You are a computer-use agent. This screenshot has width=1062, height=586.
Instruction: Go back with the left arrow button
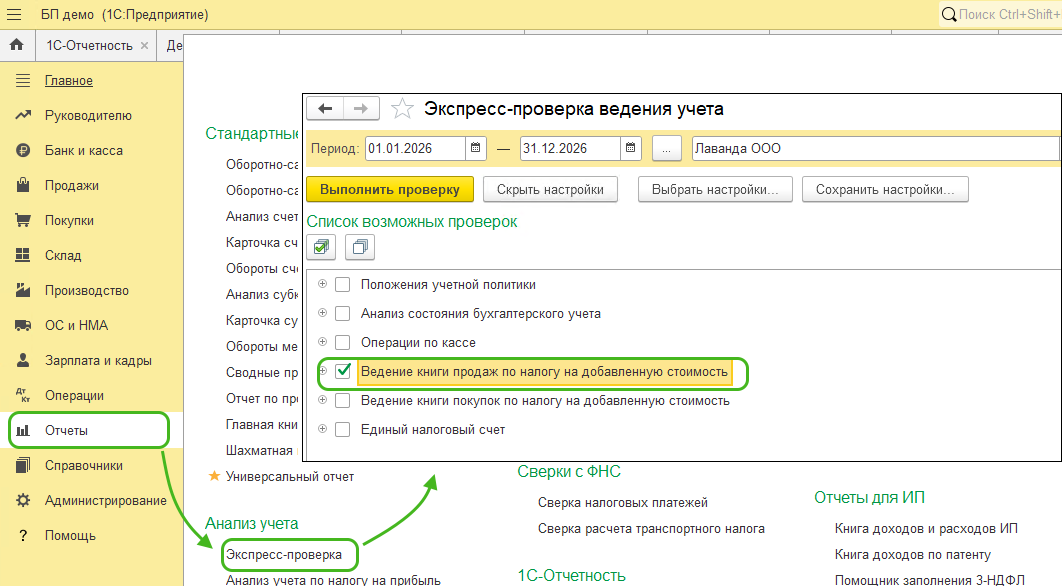(x=325, y=108)
